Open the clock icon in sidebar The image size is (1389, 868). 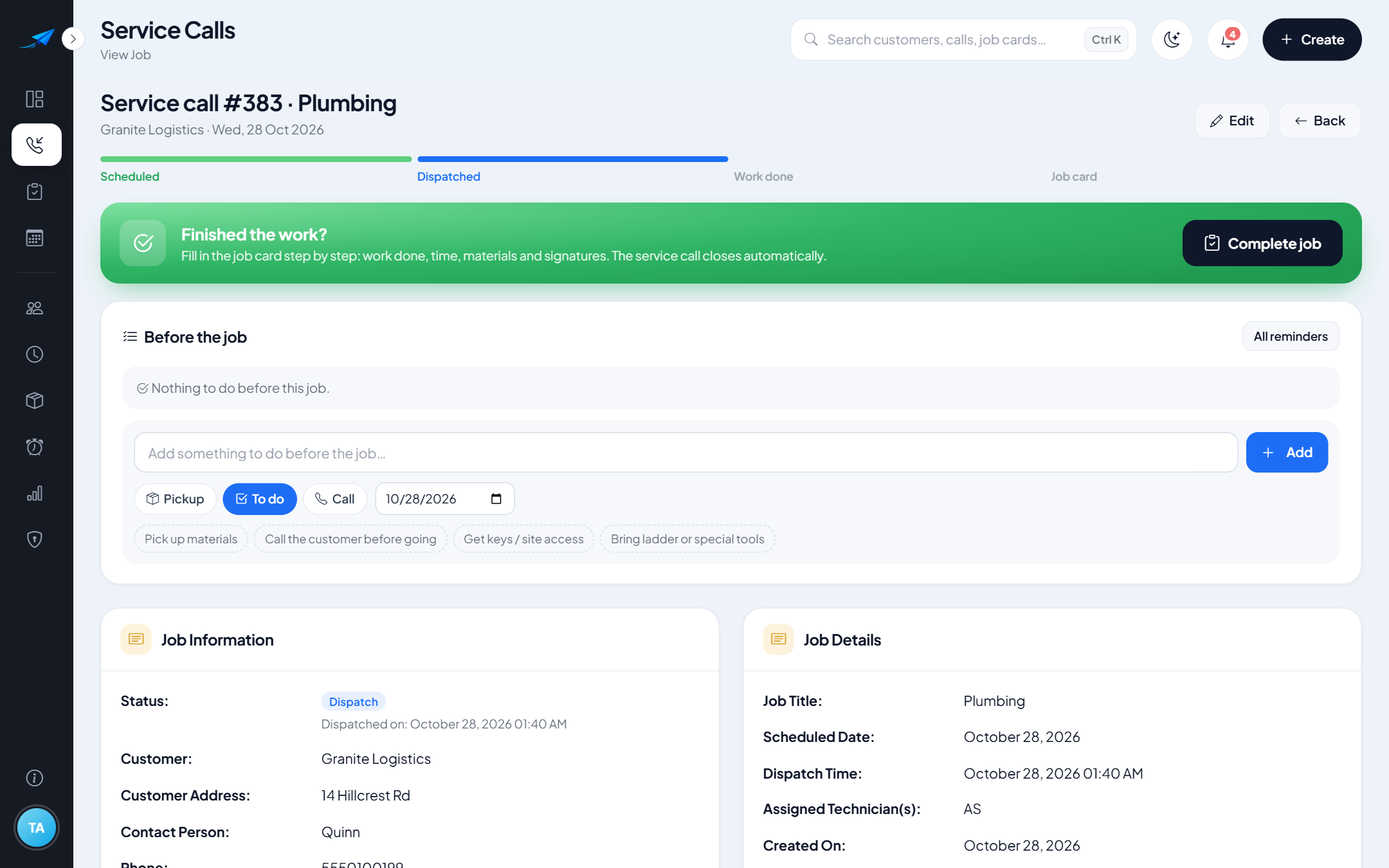(35, 354)
